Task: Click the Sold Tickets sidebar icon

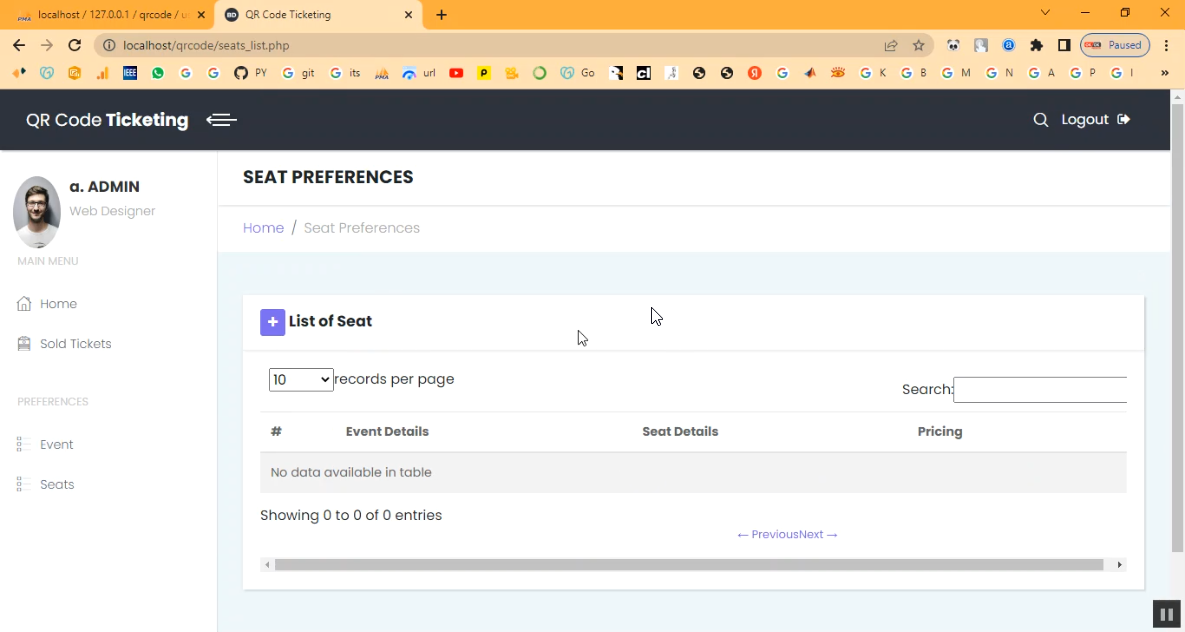Action: [24, 344]
